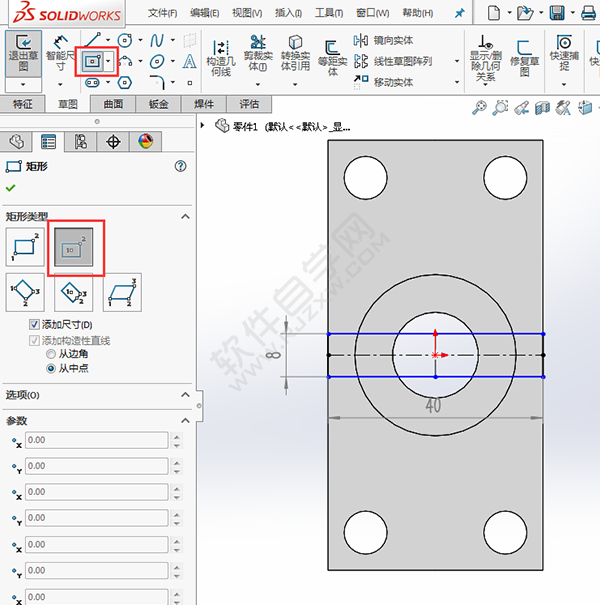600x605 pixels.
Task: Open Line tool dropdown arrow
Action: pos(108,40)
